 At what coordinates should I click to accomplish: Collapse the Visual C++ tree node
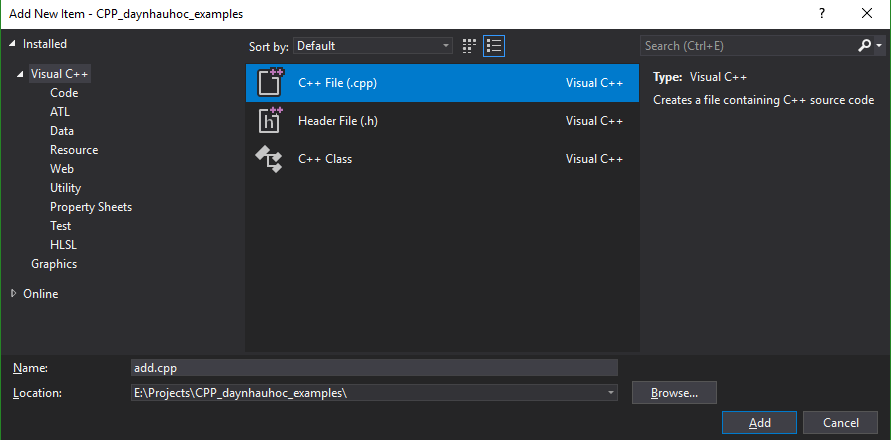(x=21, y=74)
